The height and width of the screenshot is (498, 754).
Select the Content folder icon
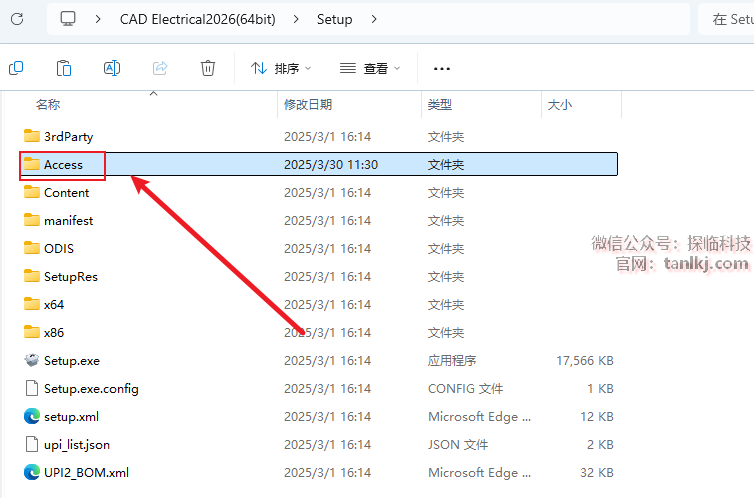(x=32, y=192)
